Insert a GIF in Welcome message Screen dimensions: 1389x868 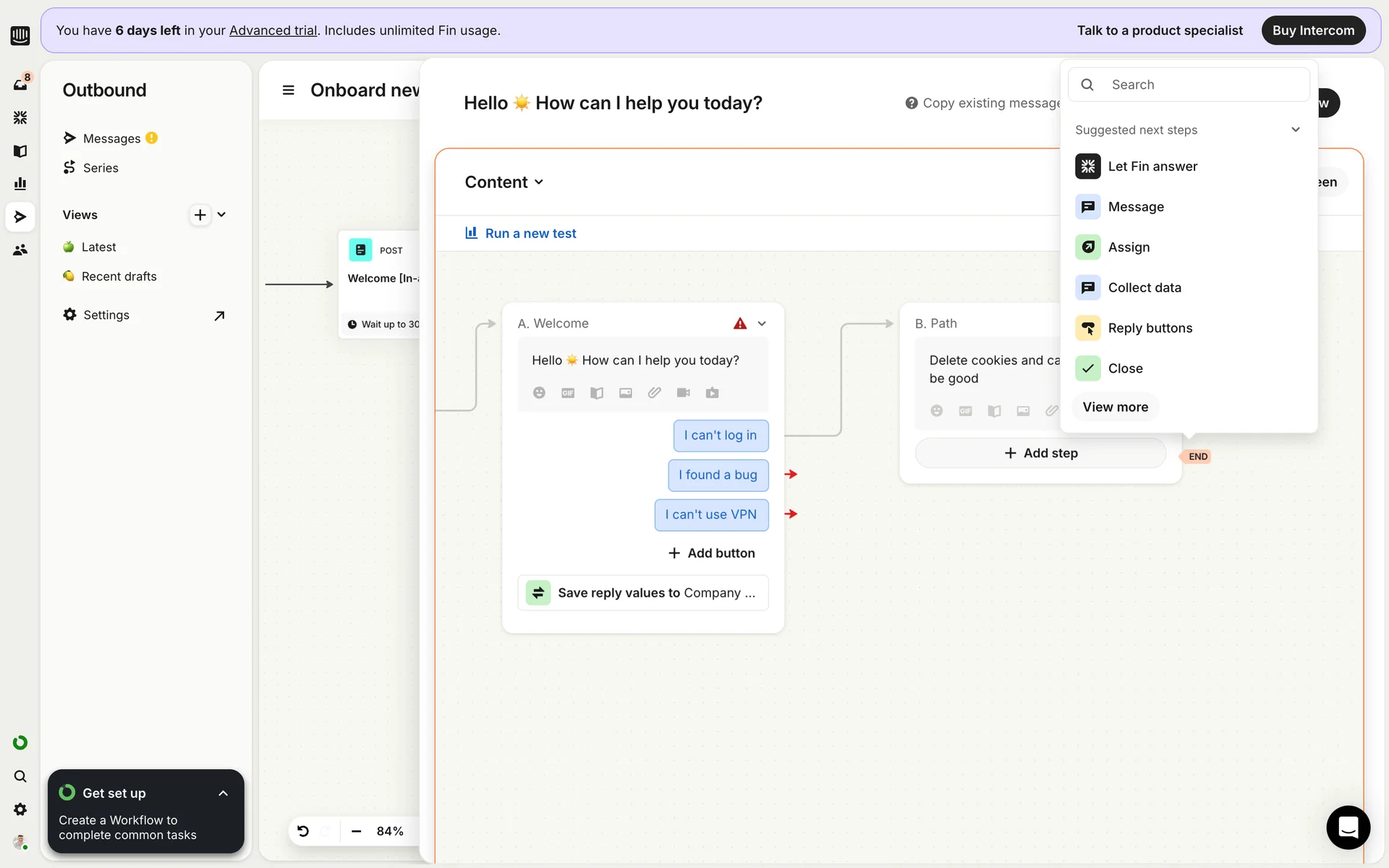pos(568,393)
